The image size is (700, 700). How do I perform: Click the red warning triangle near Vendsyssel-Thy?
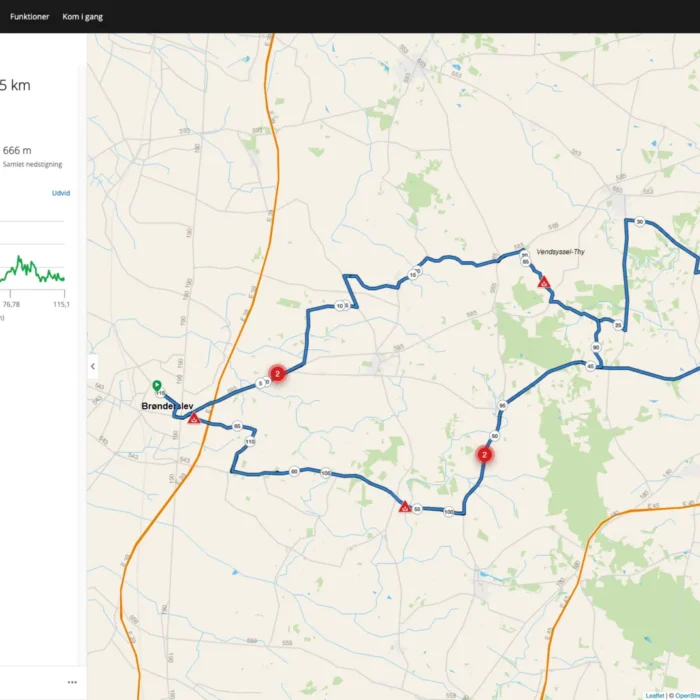coord(543,283)
